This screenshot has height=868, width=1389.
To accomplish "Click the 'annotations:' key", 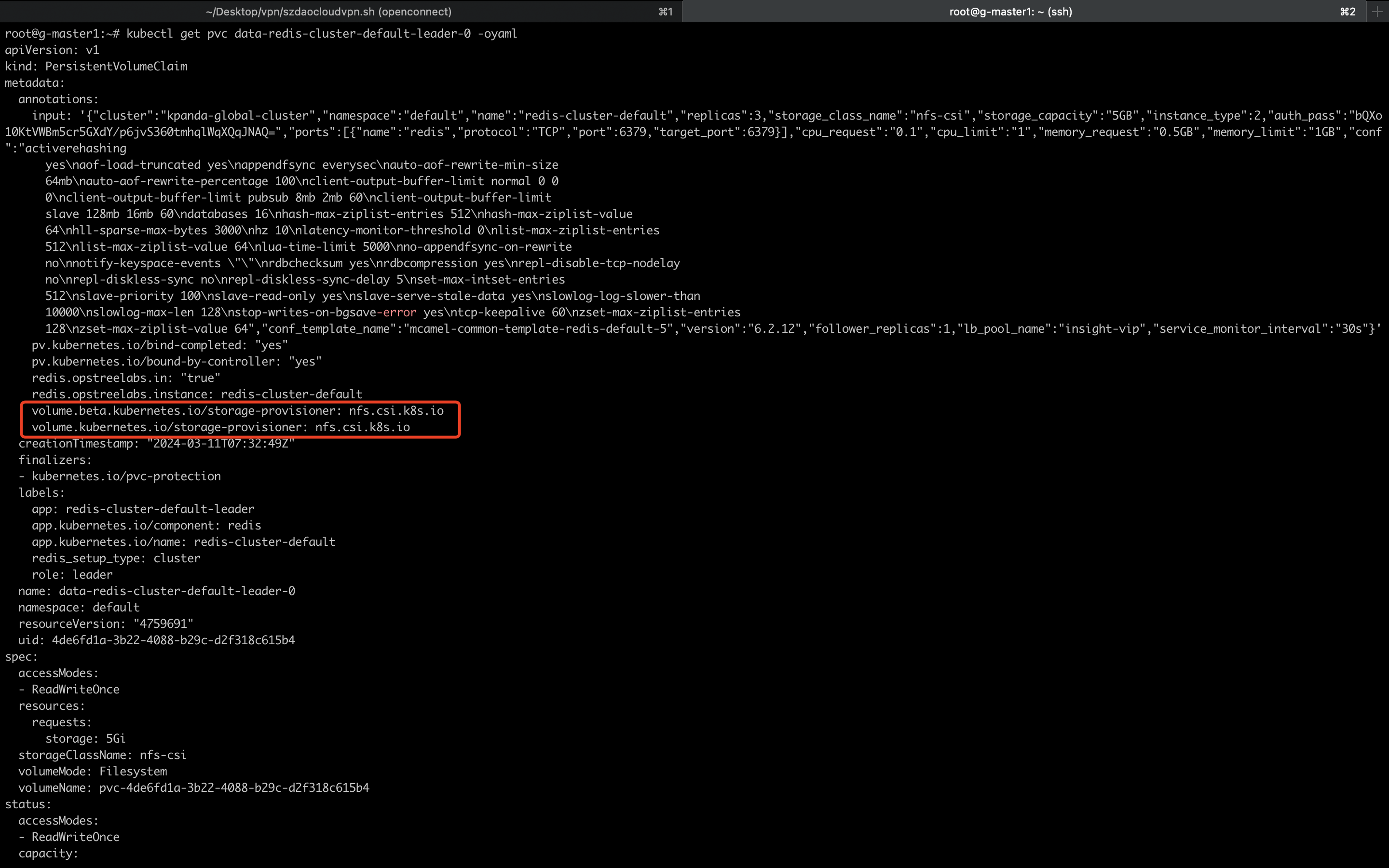I will pos(58,99).
